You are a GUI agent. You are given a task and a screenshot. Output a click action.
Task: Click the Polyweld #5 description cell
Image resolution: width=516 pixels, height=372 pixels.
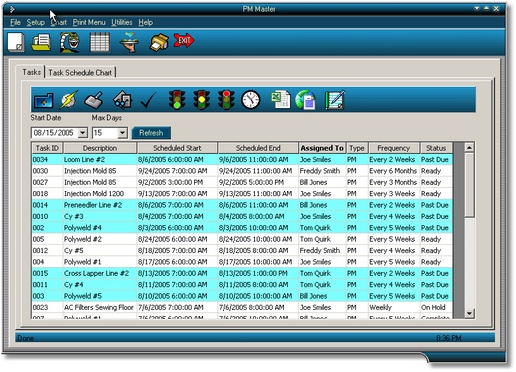100,296
